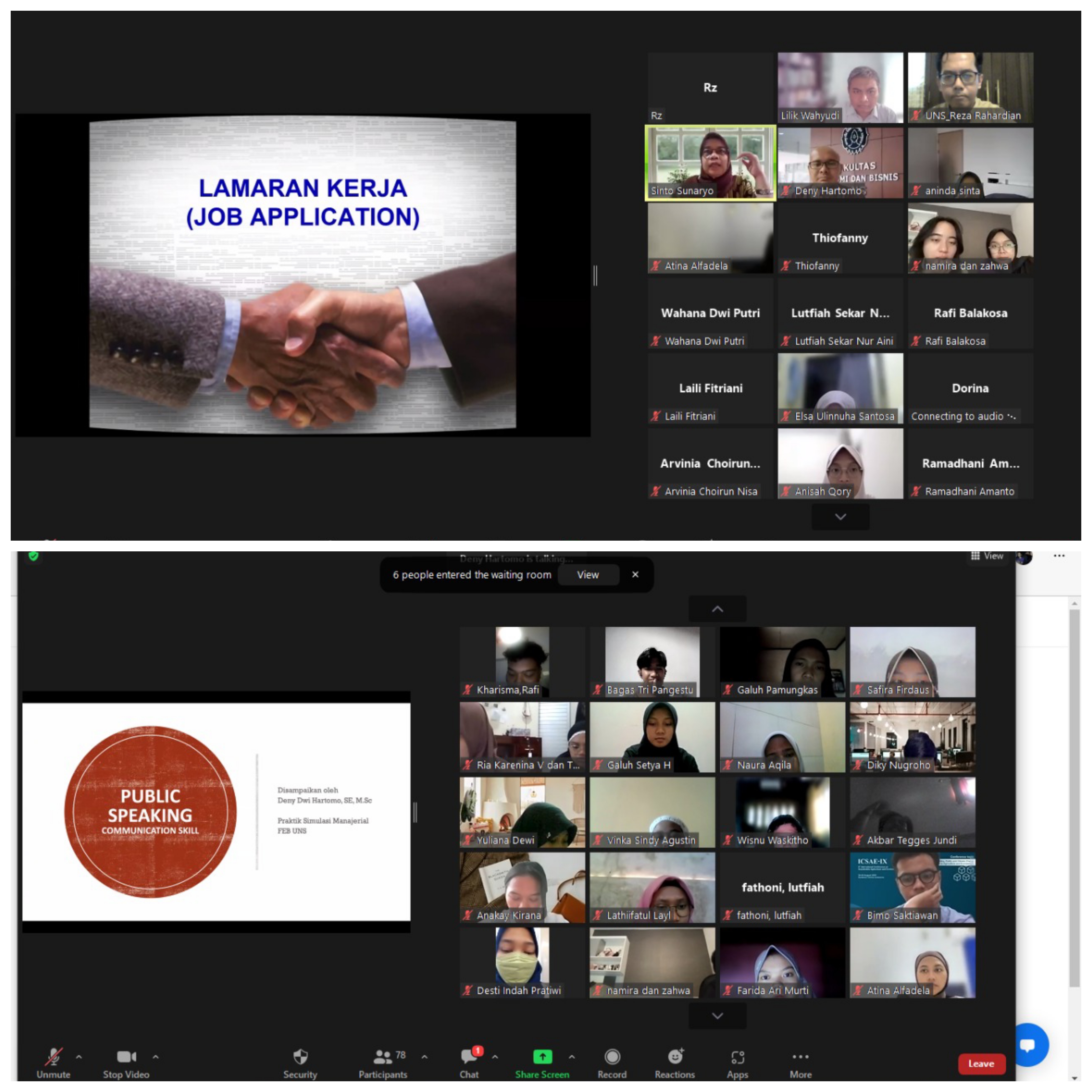Open the View layout menu
The image size is (1092, 1092).
(987, 556)
